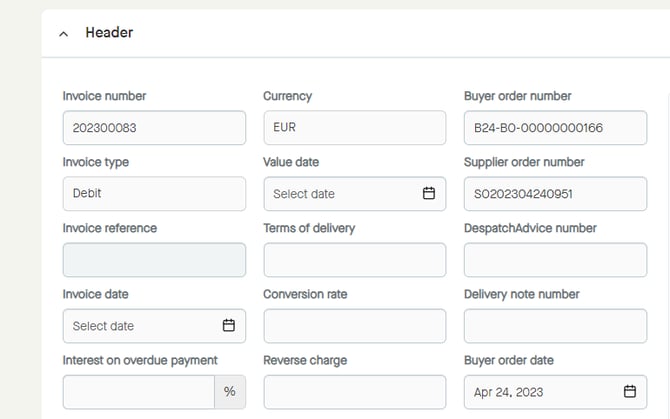The image size is (670, 419).
Task: Click the Currency label
Action: [288, 96]
